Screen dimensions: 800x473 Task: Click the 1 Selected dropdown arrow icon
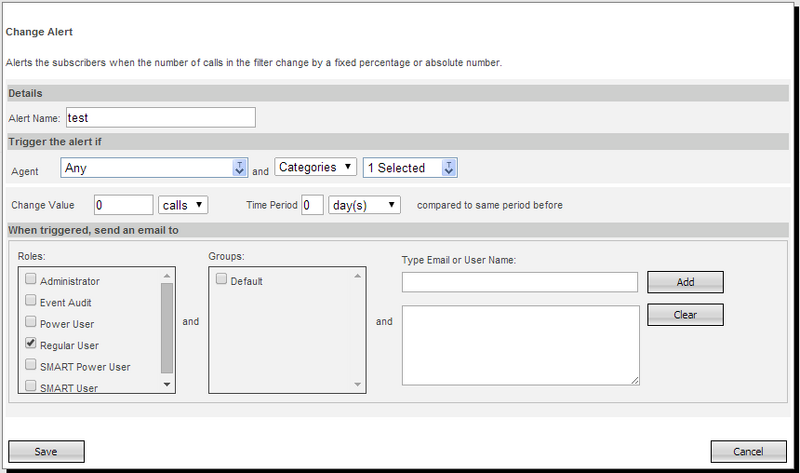[449, 168]
